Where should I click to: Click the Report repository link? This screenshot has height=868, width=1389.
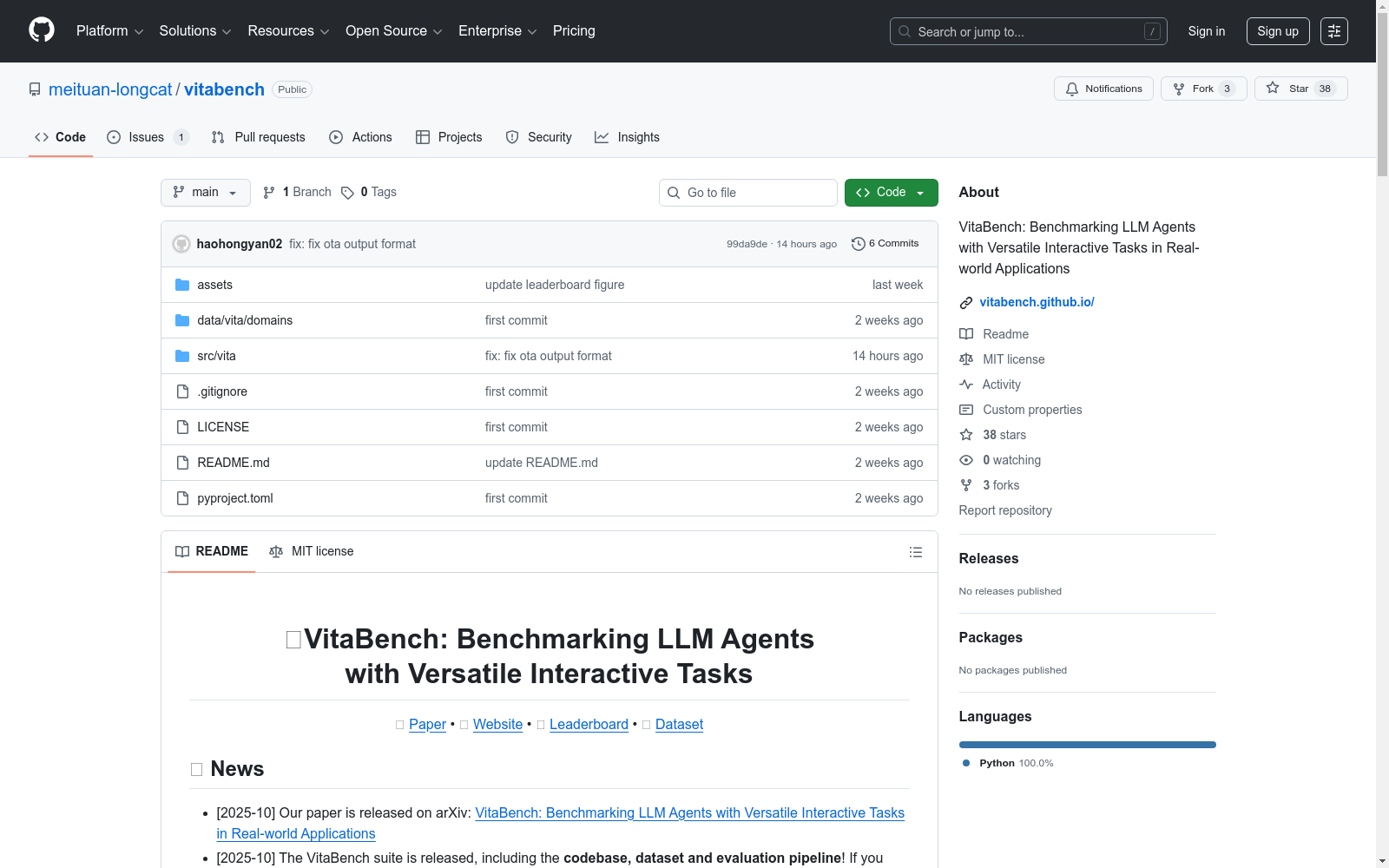pos(1005,510)
